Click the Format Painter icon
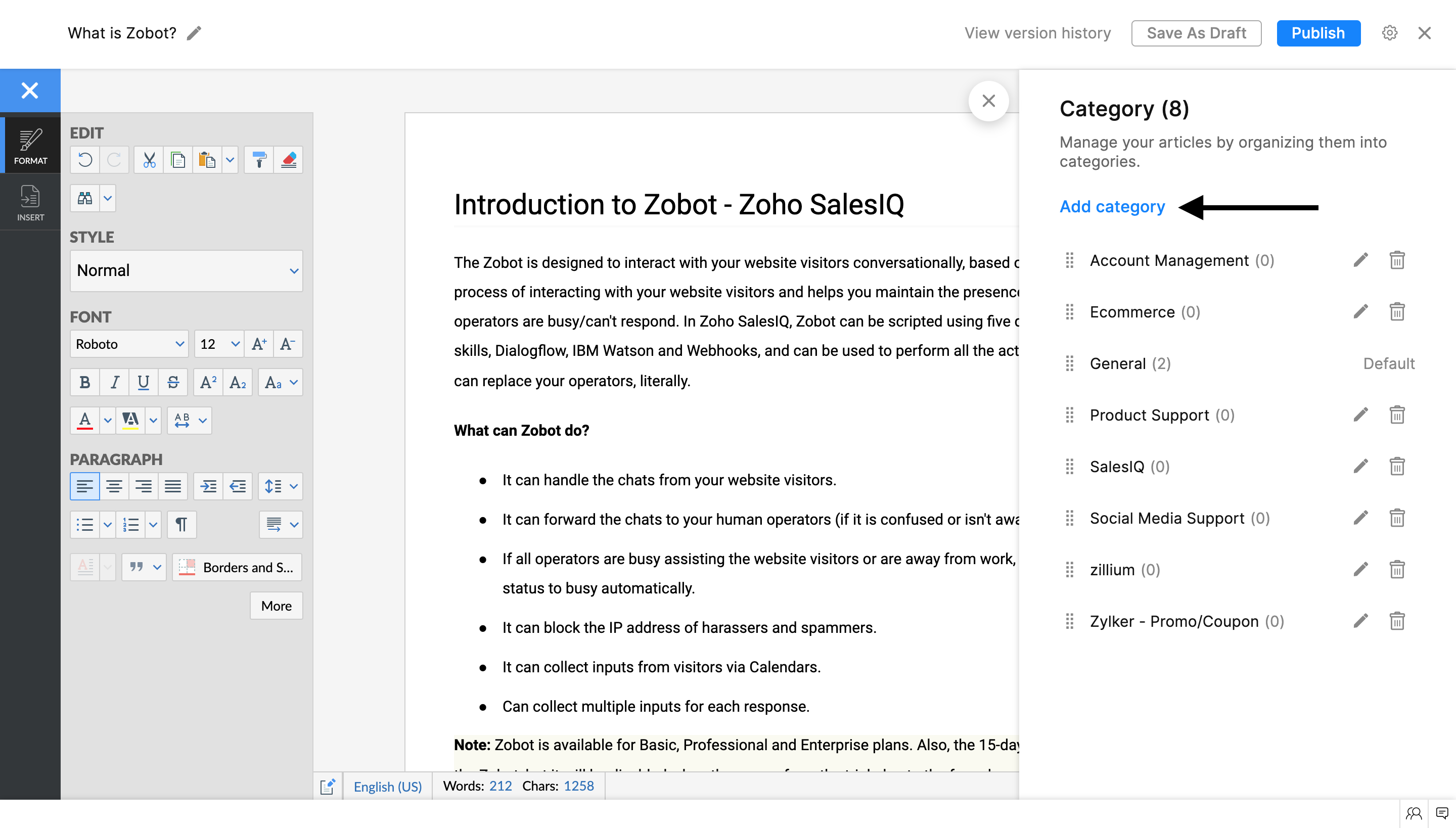 259,160
